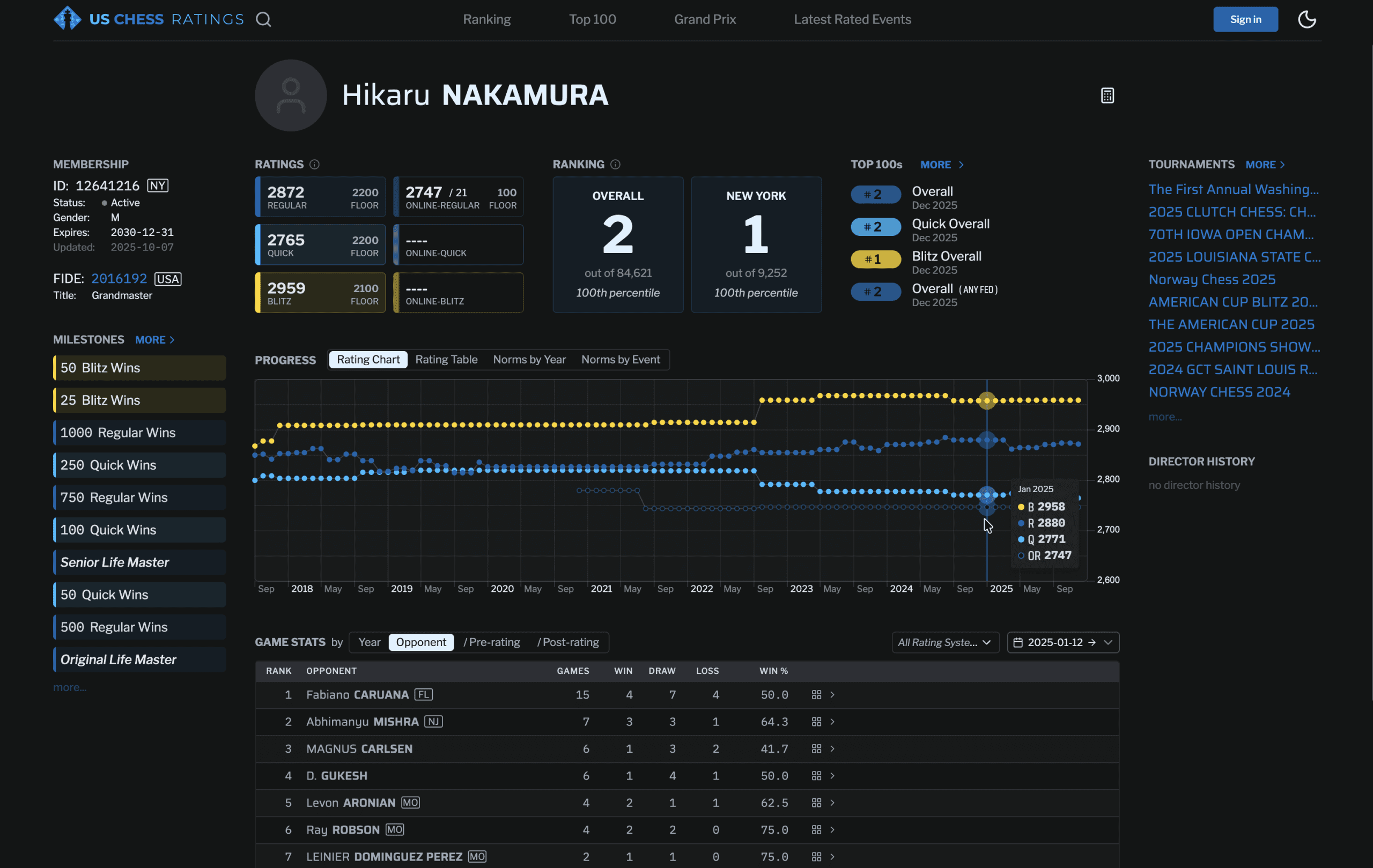Click the Sign in button

1245,19
